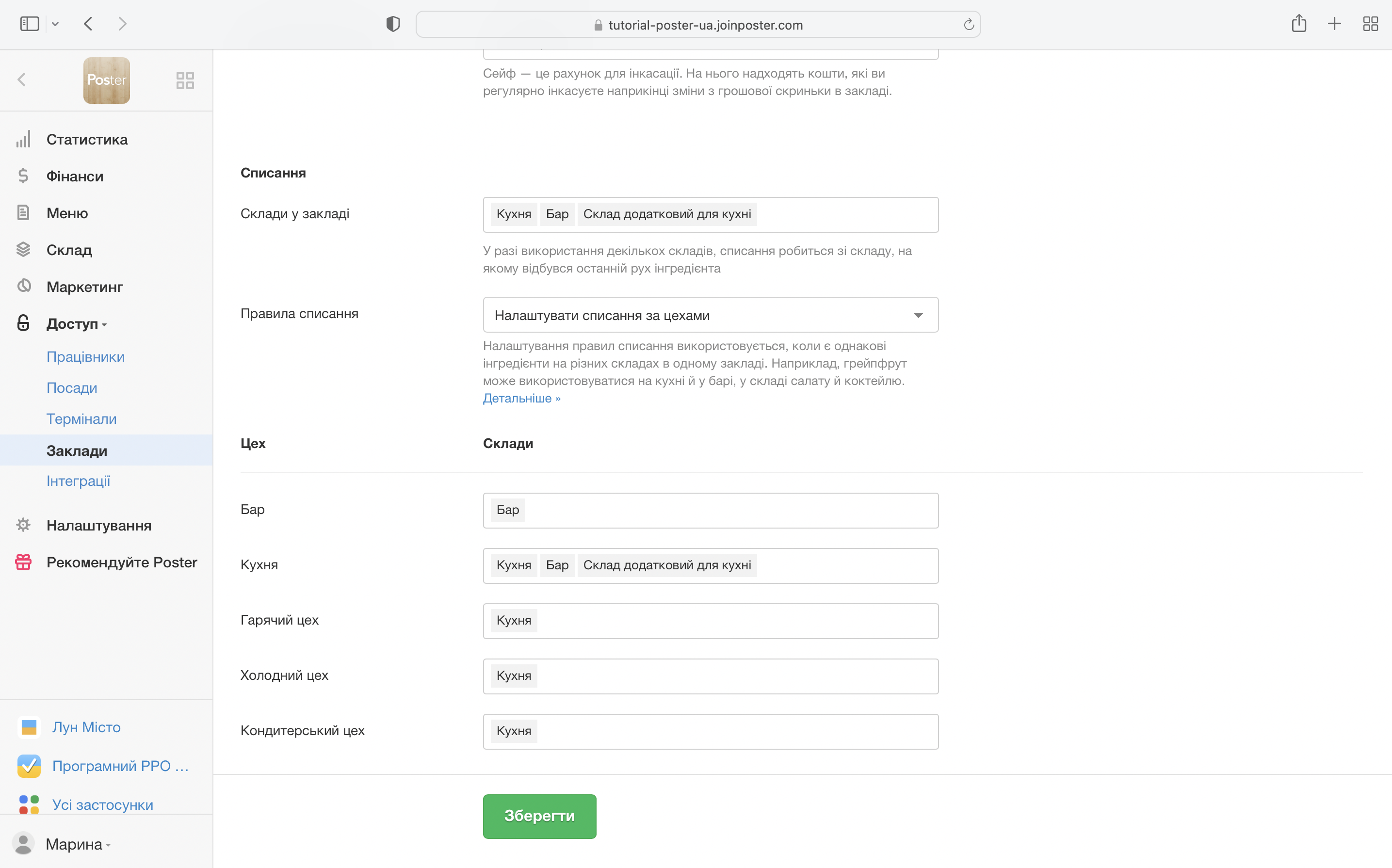Click the Poster logo icon
Viewport: 1392px width, 868px height.
pyautogui.click(x=106, y=80)
